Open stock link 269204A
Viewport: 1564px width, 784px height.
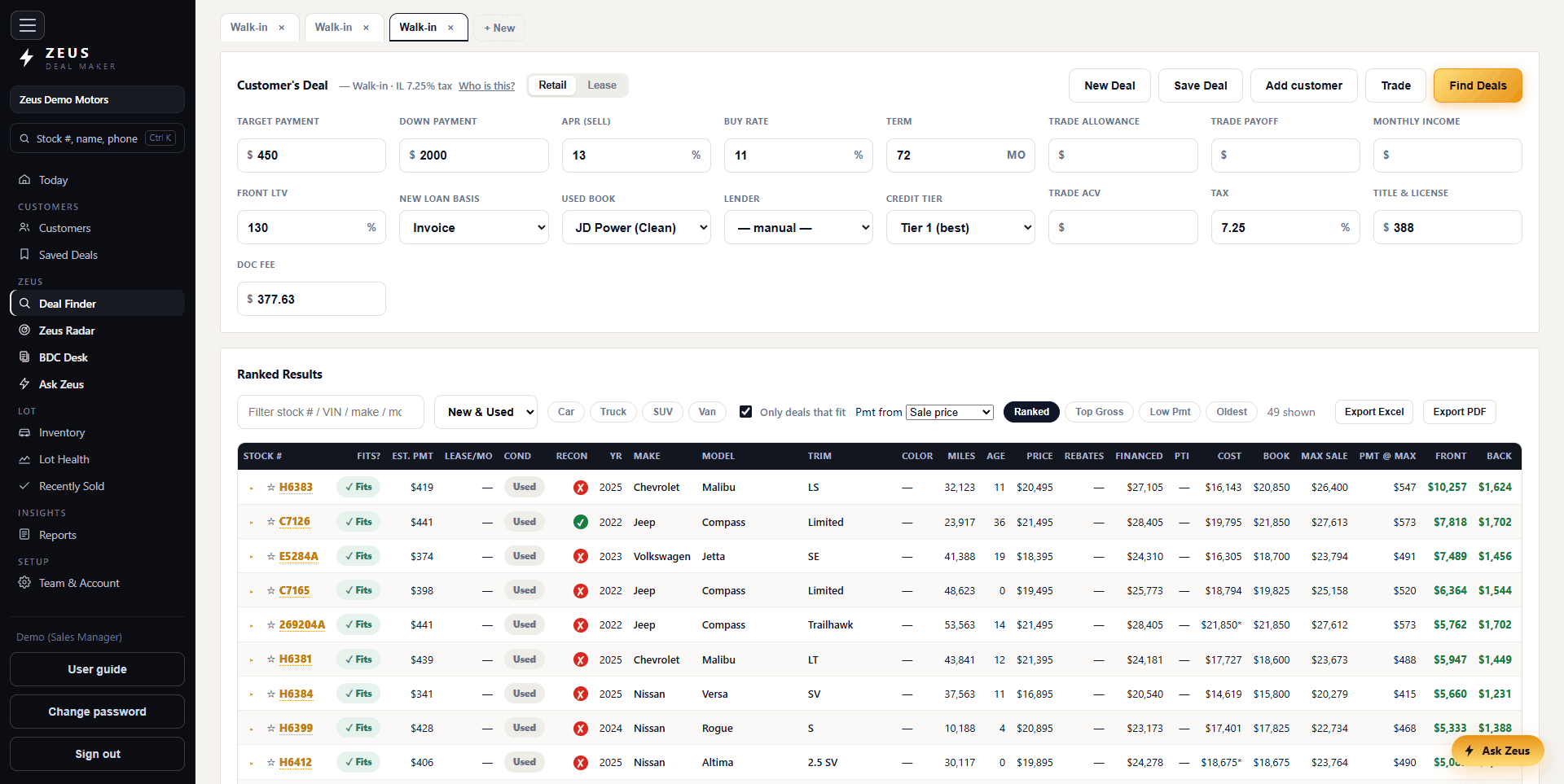[302, 625]
